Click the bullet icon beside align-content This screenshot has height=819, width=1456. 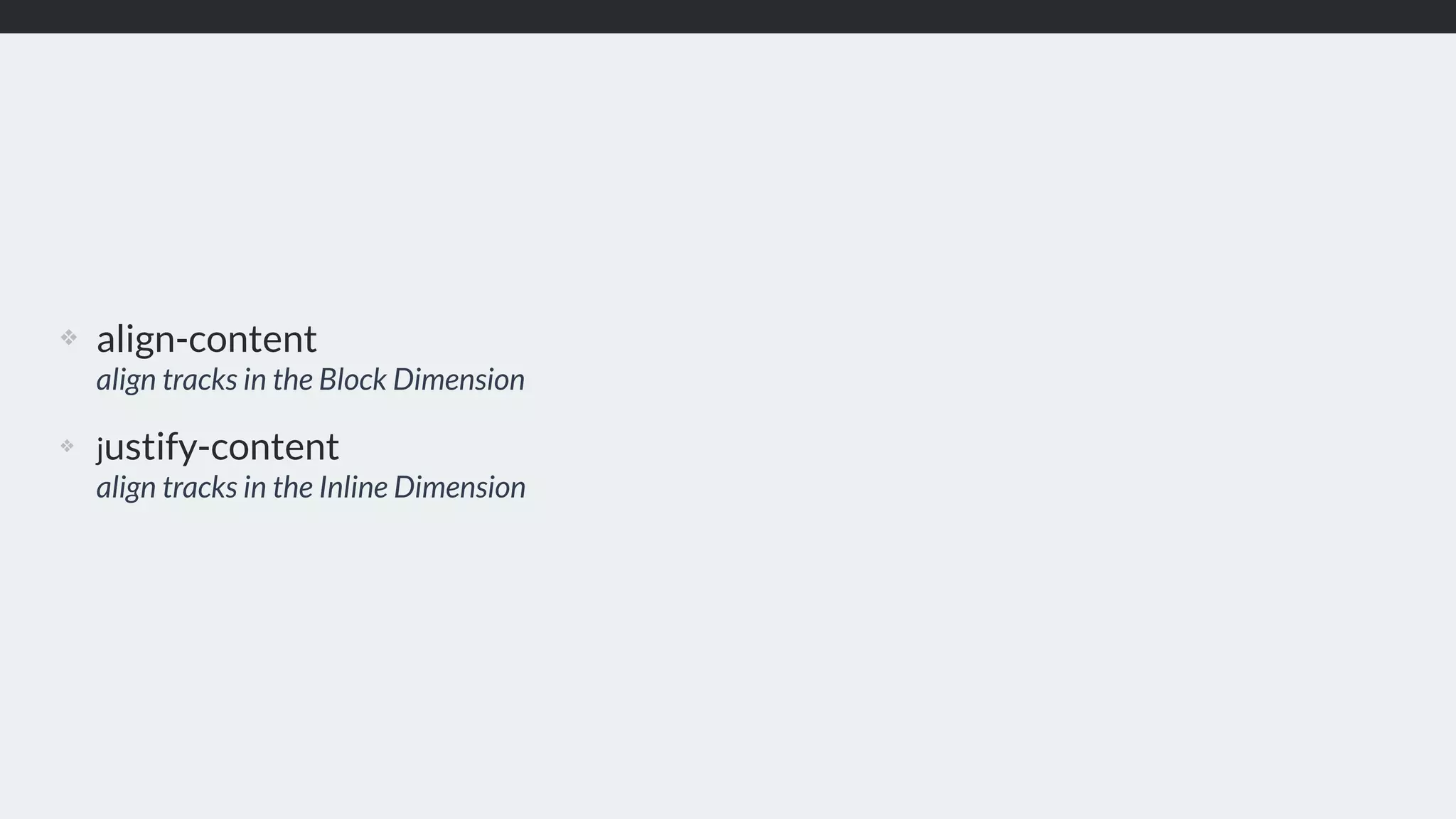point(68,337)
